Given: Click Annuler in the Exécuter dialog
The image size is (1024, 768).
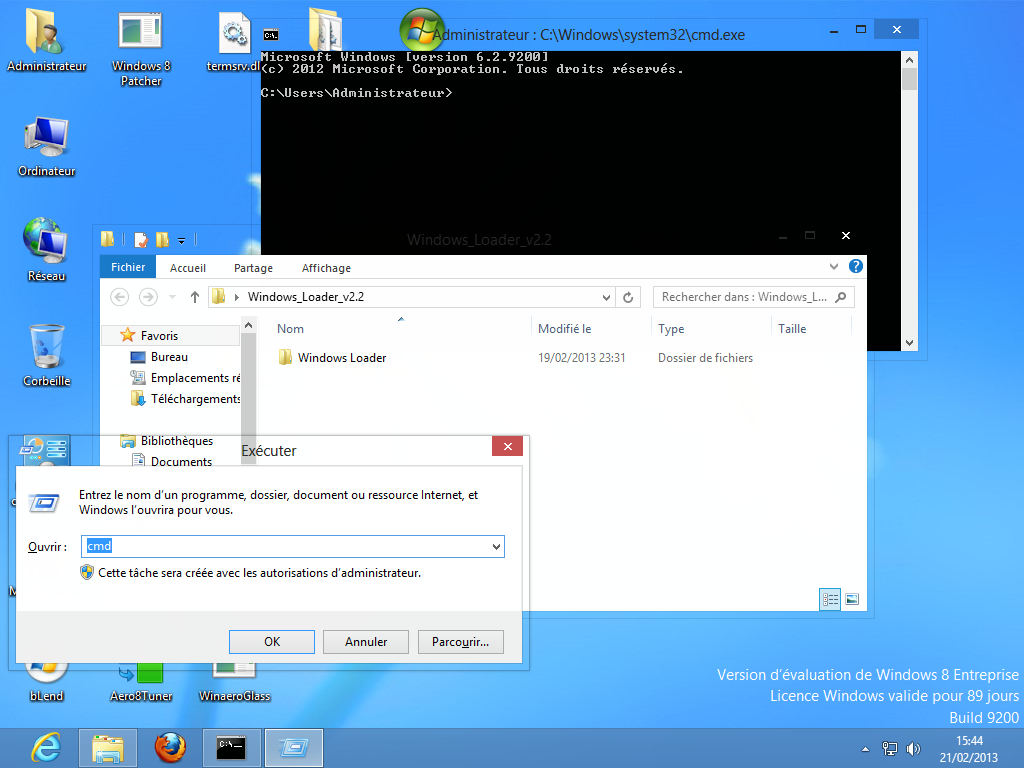Looking at the screenshot, I should tap(366, 642).
